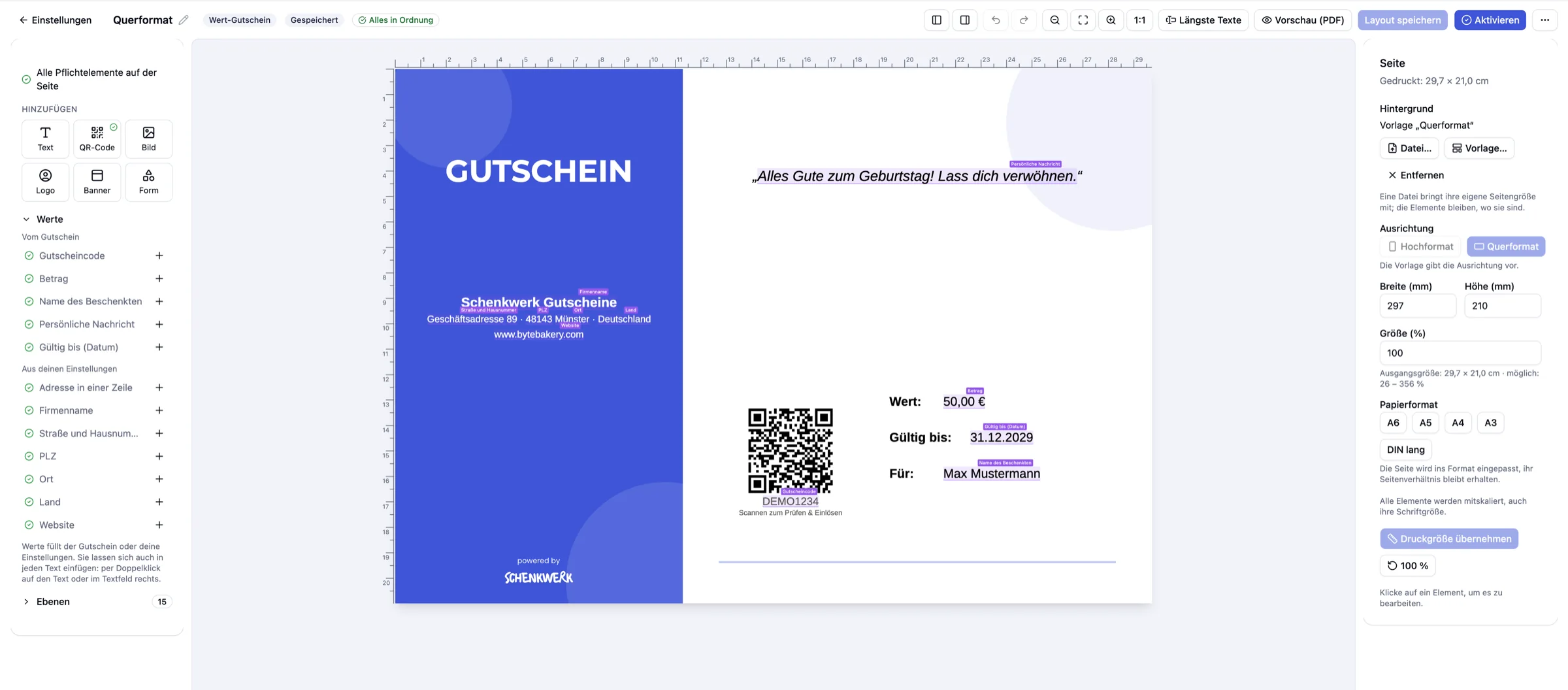Image resolution: width=1568 pixels, height=690 pixels.
Task: Select Hochformat orientation
Action: 1420,246
